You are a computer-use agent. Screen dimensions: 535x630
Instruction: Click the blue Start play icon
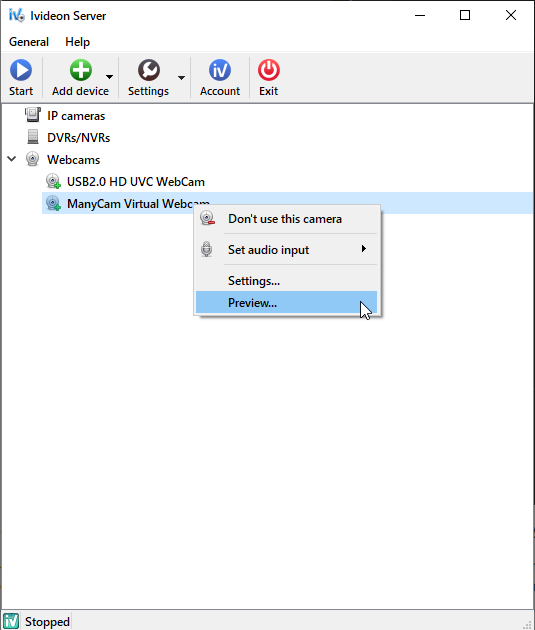tap(21, 70)
